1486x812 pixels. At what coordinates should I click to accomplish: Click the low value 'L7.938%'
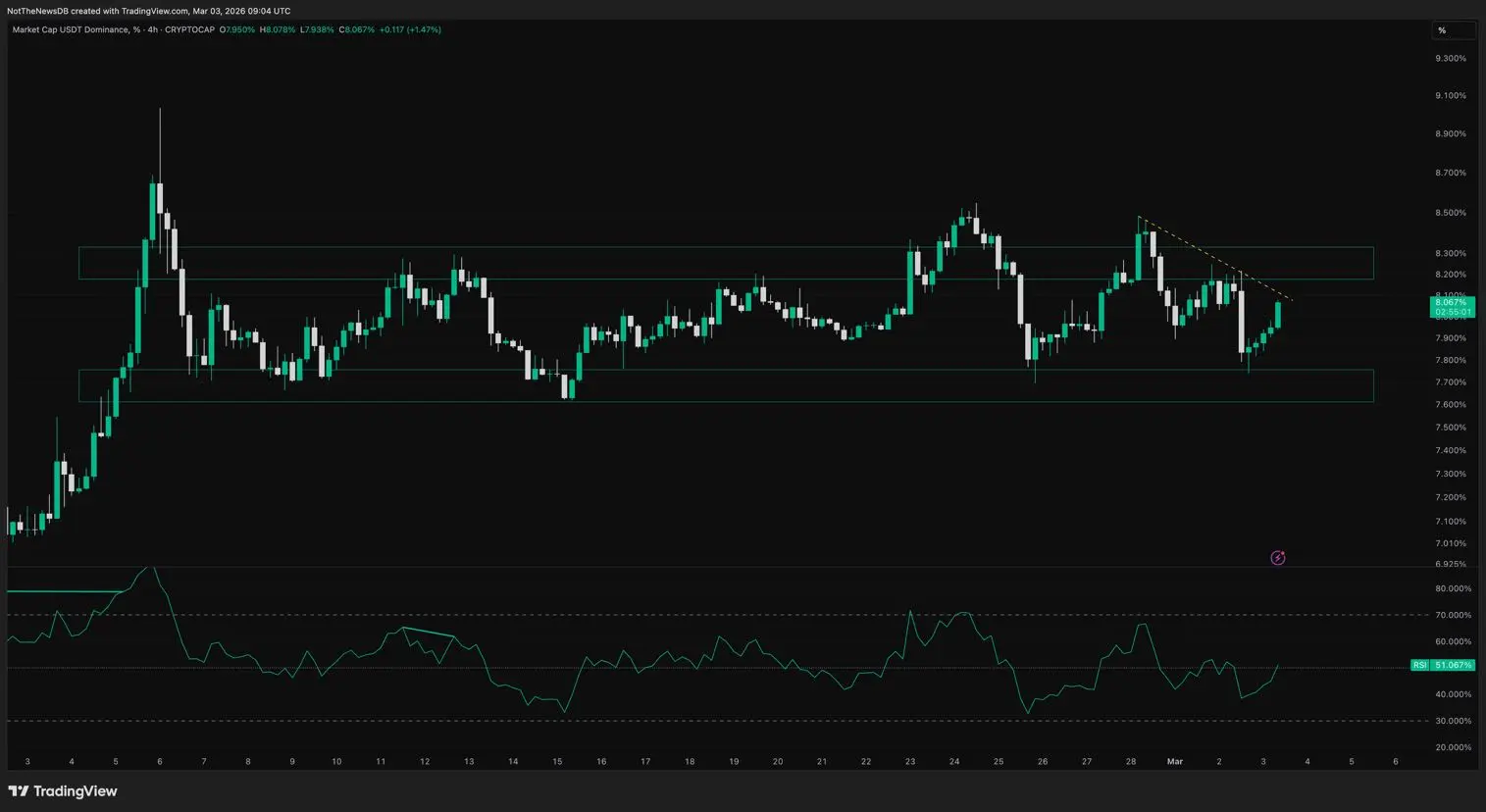317,29
